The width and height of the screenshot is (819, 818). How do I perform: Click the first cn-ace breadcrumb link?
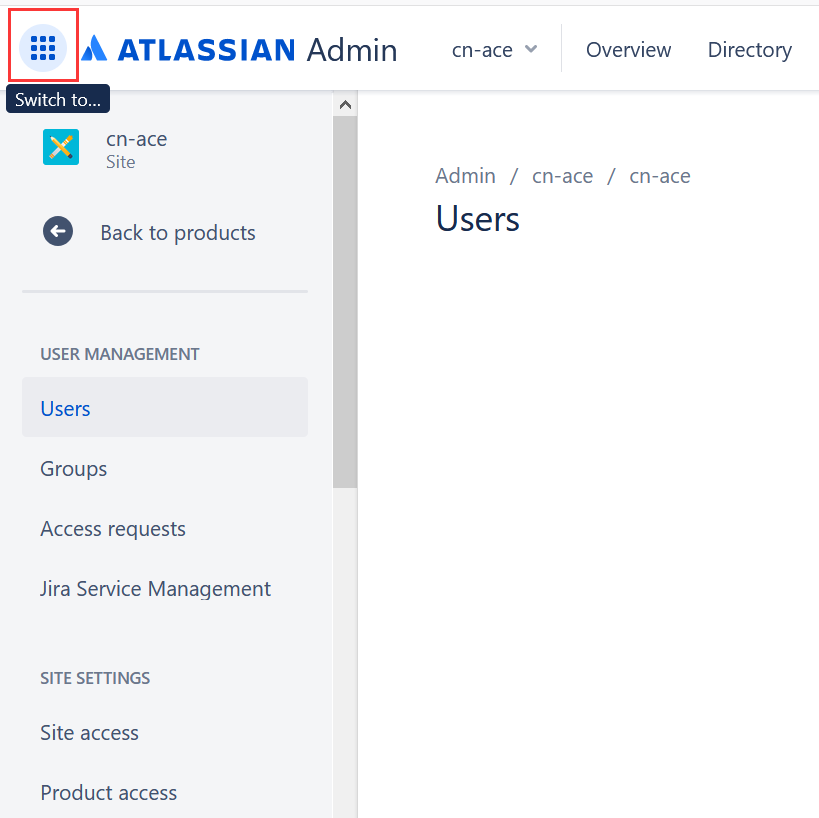pos(562,175)
